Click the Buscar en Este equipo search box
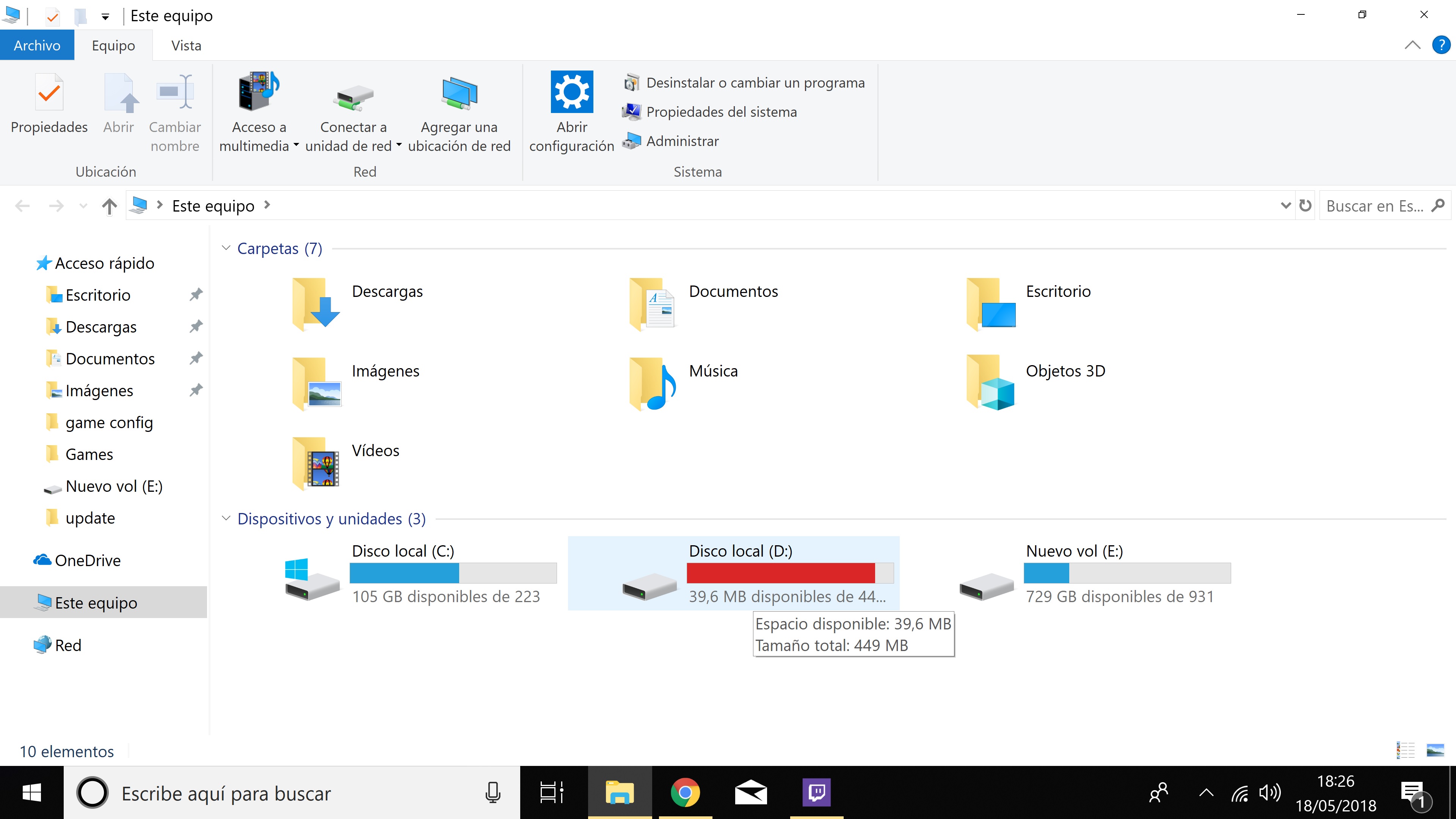The width and height of the screenshot is (1456, 819). (1385, 206)
